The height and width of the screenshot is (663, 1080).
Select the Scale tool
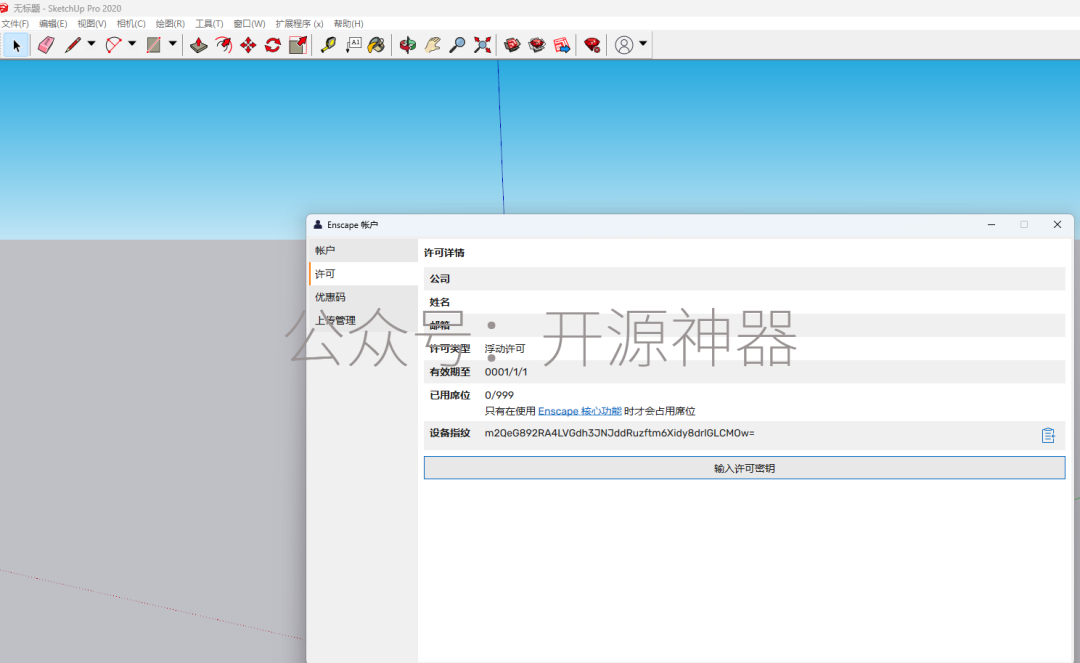tap(298, 45)
